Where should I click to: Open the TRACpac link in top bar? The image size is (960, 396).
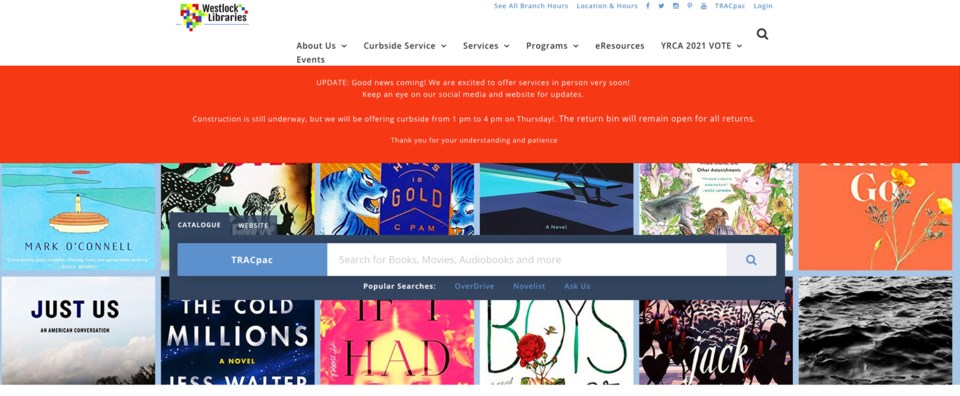(x=730, y=6)
